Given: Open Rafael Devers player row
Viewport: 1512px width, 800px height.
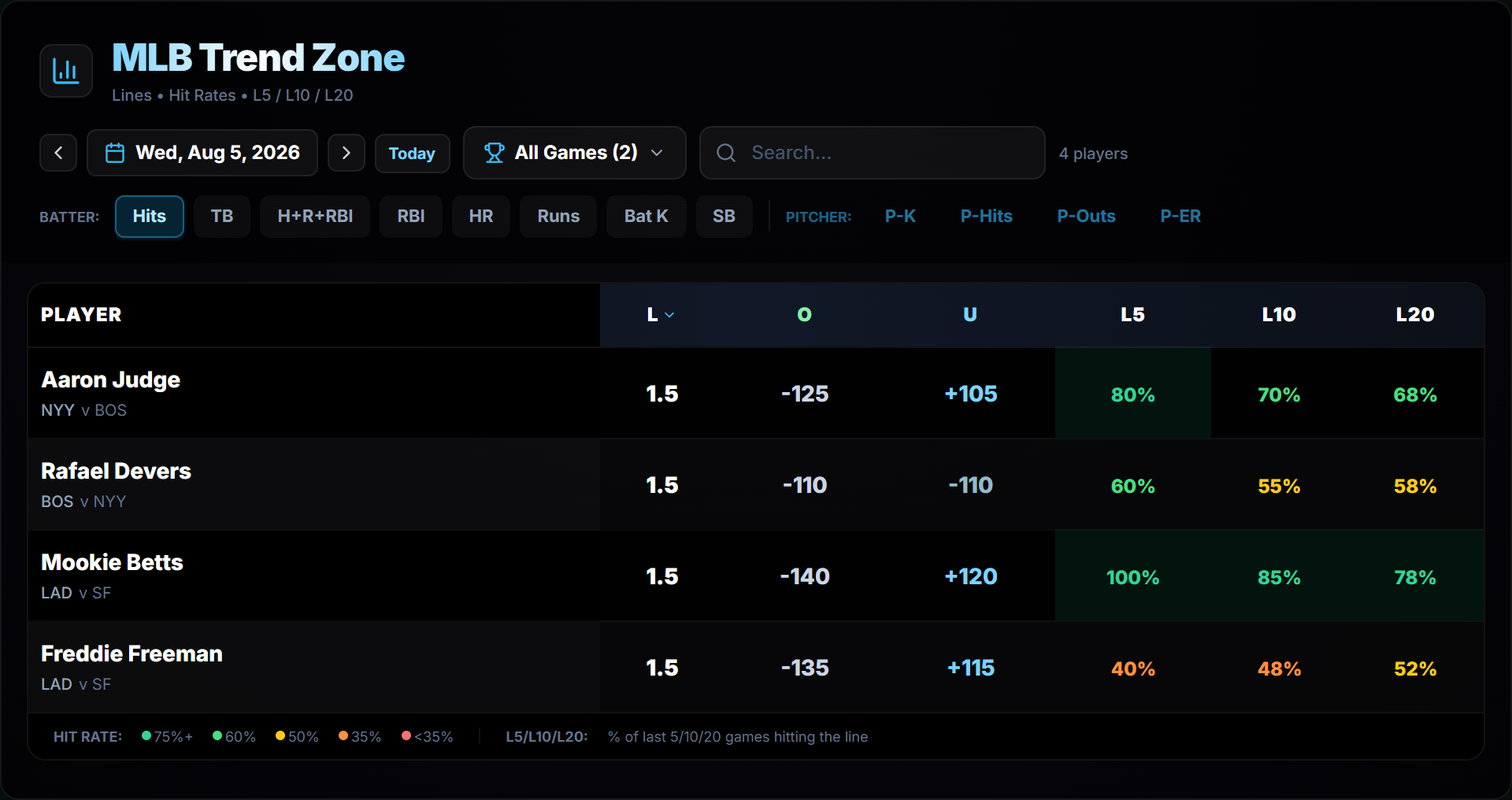Looking at the screenshot, I should coord(756,484).
